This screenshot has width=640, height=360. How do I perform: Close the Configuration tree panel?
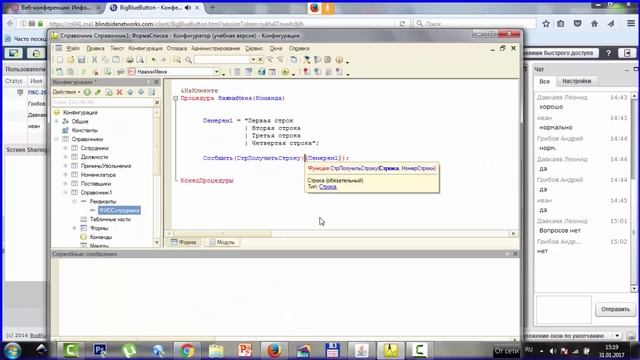click(x=156, y=82)
